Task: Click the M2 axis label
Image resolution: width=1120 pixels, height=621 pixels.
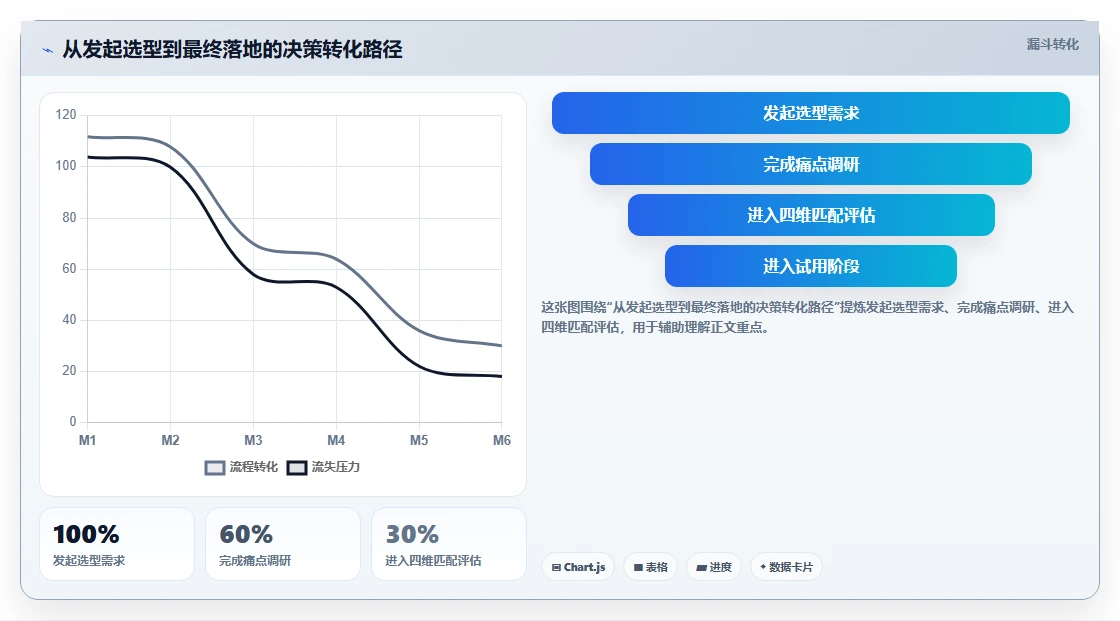Action: click(x=170, y=440)
